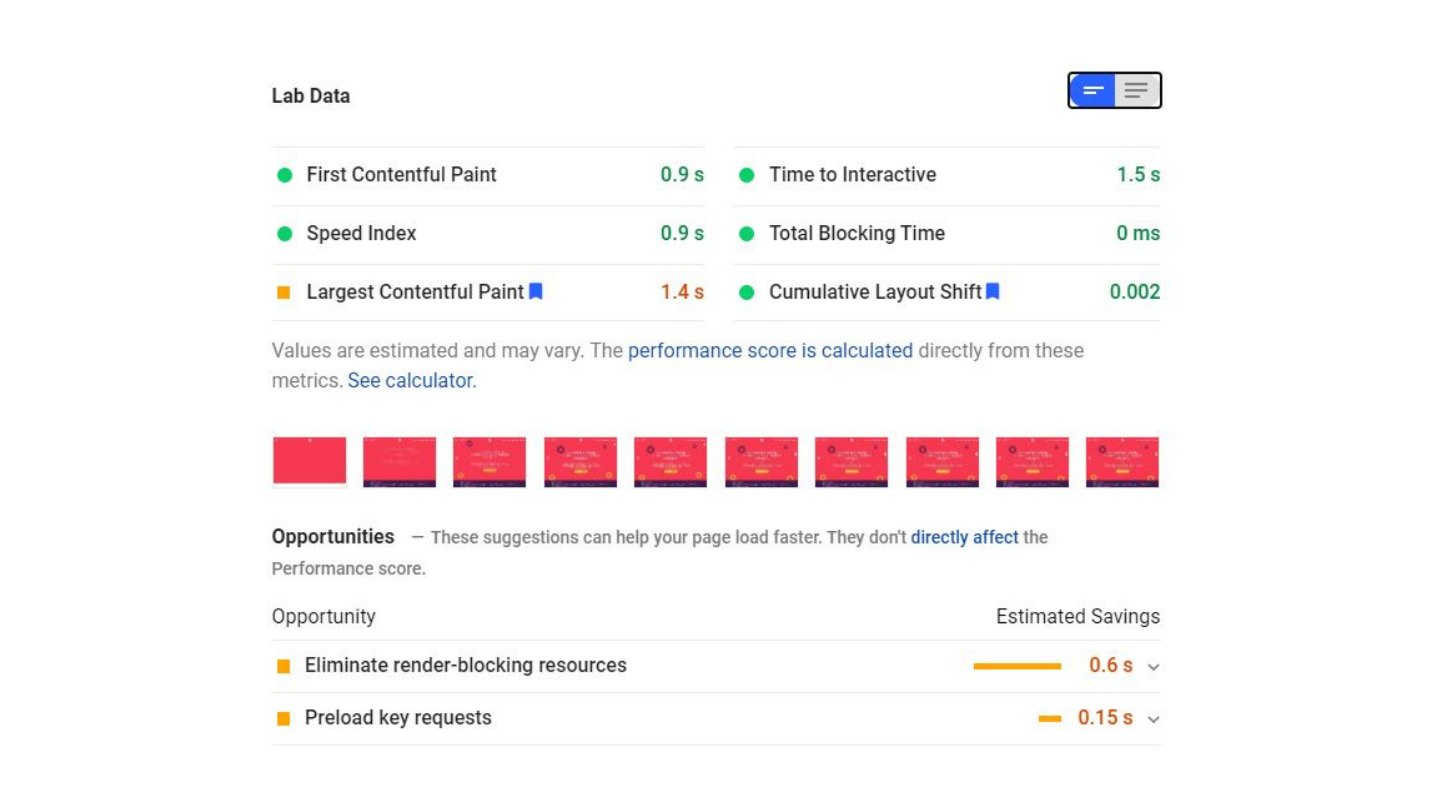Click the green dot beside Total Blocking Time
The width and height of the screenshot is (1440, 810).
pos(746,234)
